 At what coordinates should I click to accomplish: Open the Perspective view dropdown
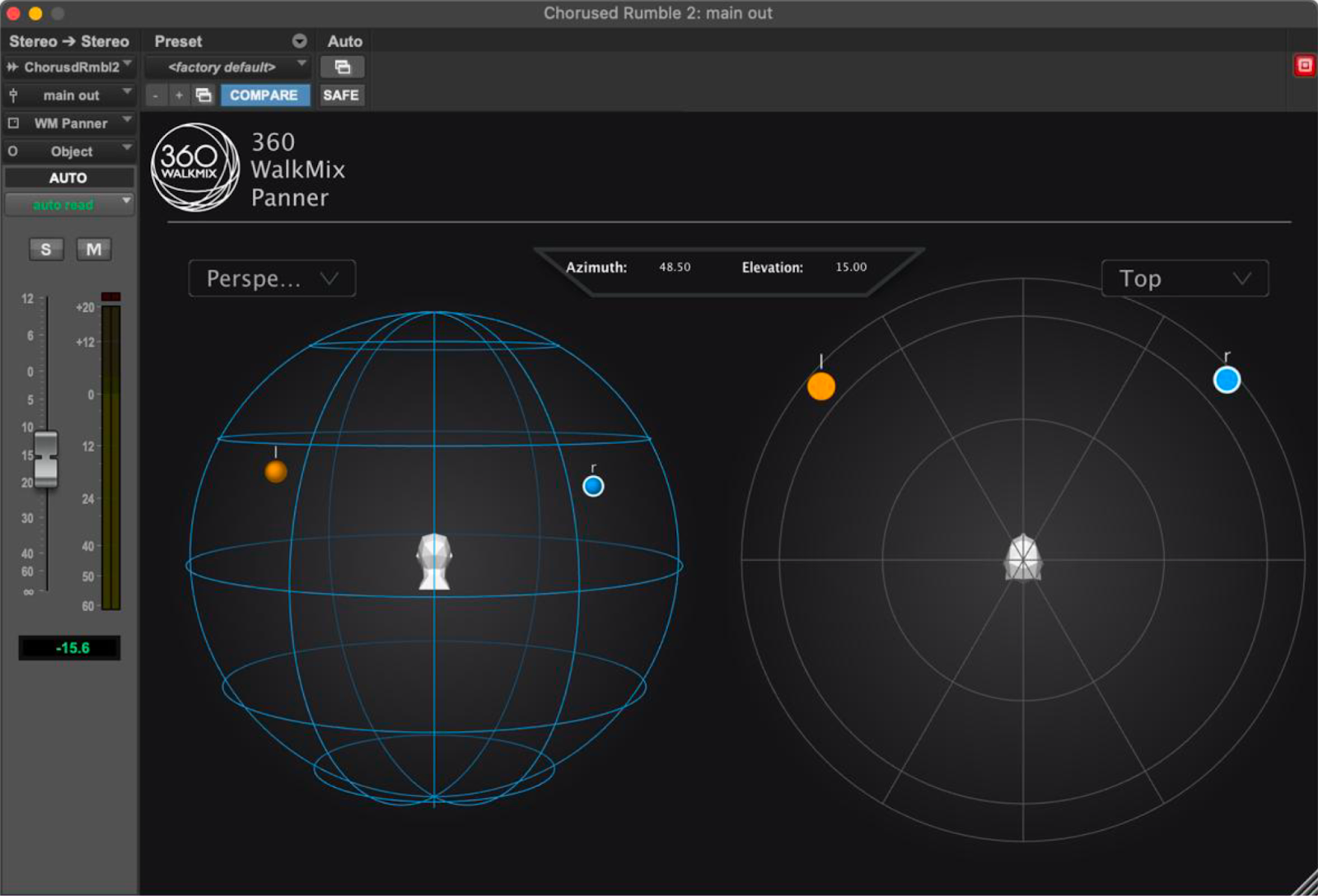(272, 278)
